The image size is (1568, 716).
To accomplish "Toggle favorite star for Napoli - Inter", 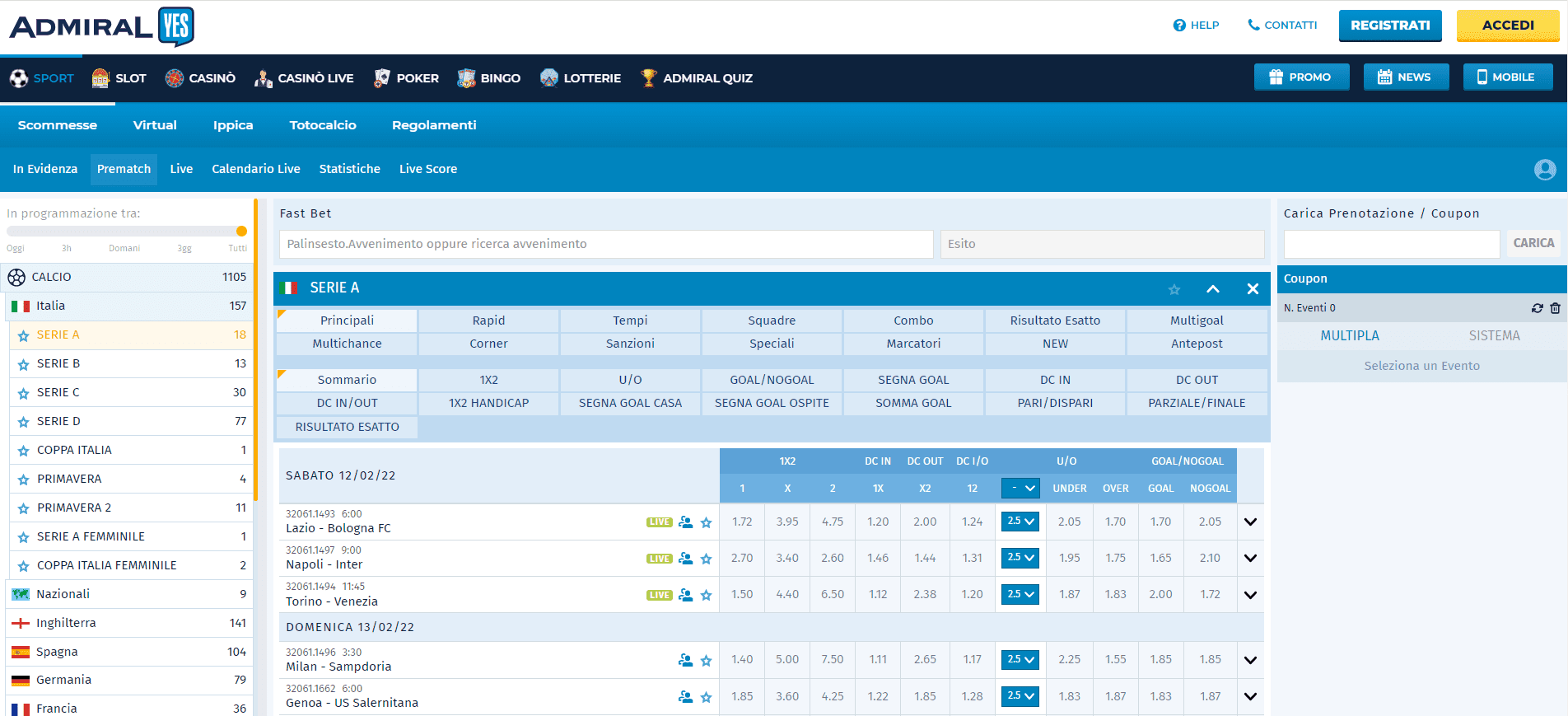I will tap(706, 559).
